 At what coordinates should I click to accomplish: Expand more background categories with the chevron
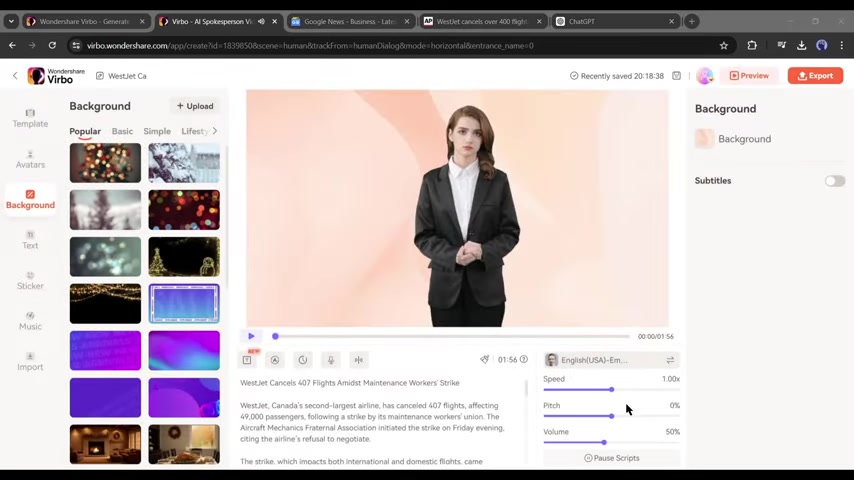tap(215, 131)
